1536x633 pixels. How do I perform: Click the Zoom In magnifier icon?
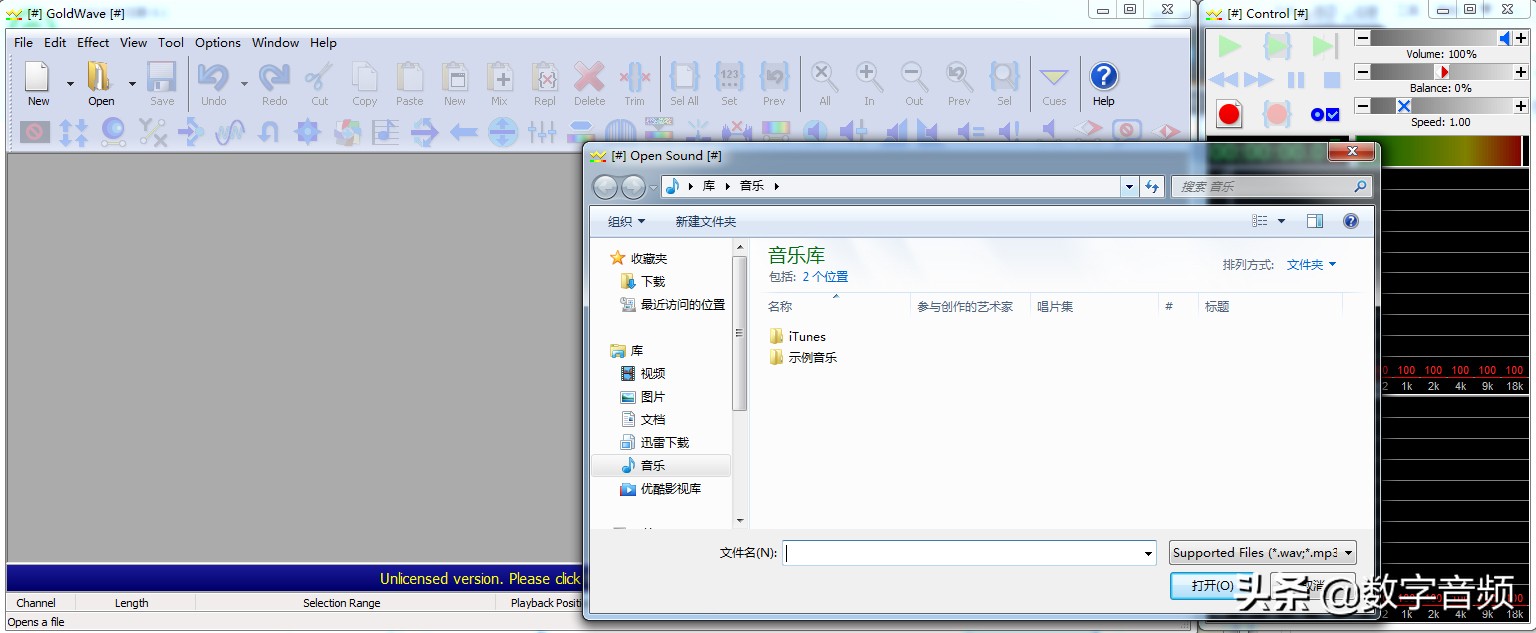869,79
